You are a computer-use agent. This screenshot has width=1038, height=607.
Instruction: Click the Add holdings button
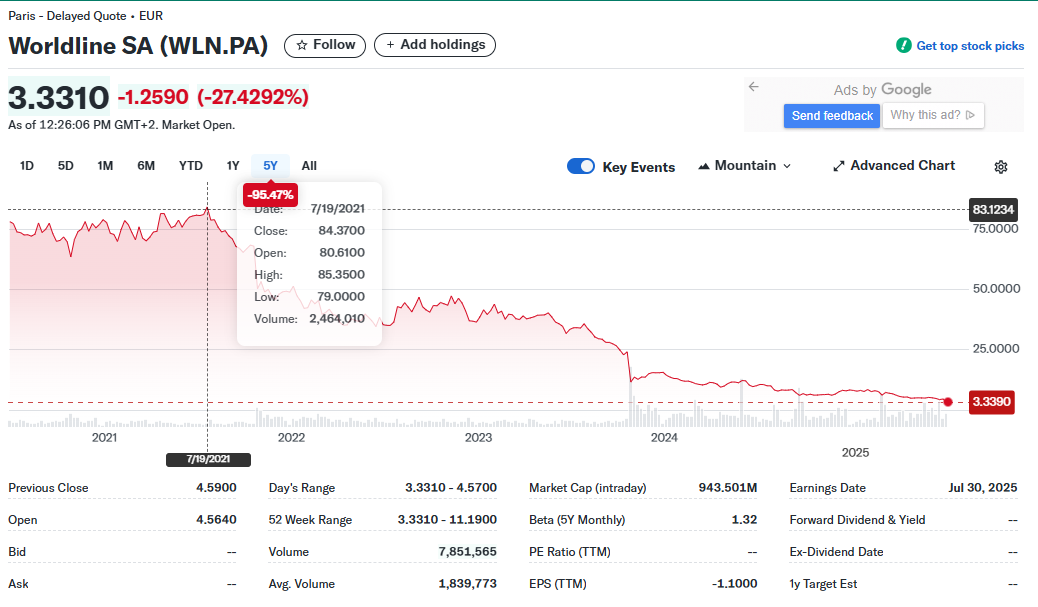tap(435, 45)
